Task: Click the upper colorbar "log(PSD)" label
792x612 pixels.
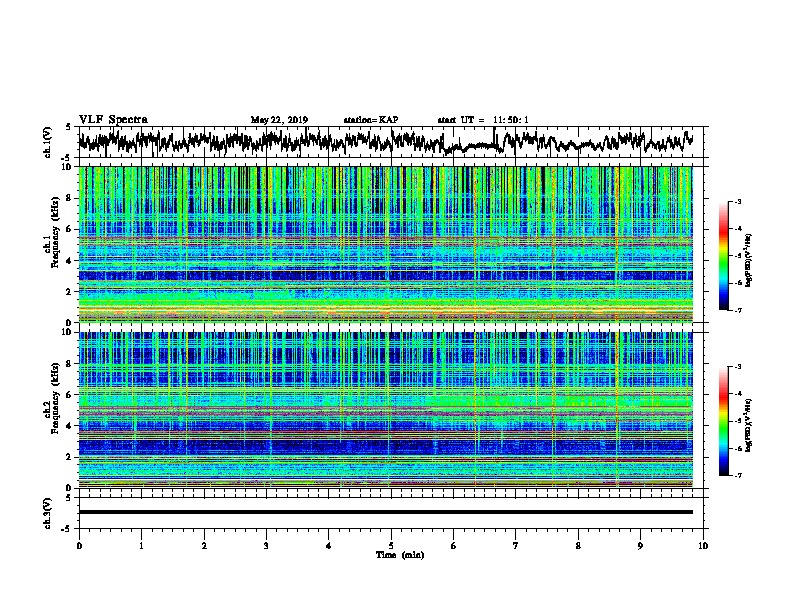Action: click(748, 260)
